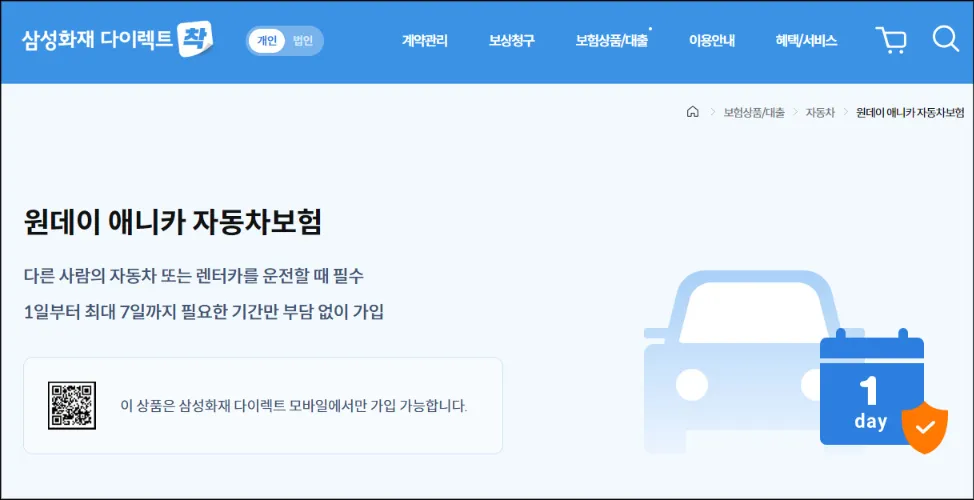Viewport: 974px width, 500px height.
Task: Click the mobile-only signup notice text
Action: coord(294,406)
